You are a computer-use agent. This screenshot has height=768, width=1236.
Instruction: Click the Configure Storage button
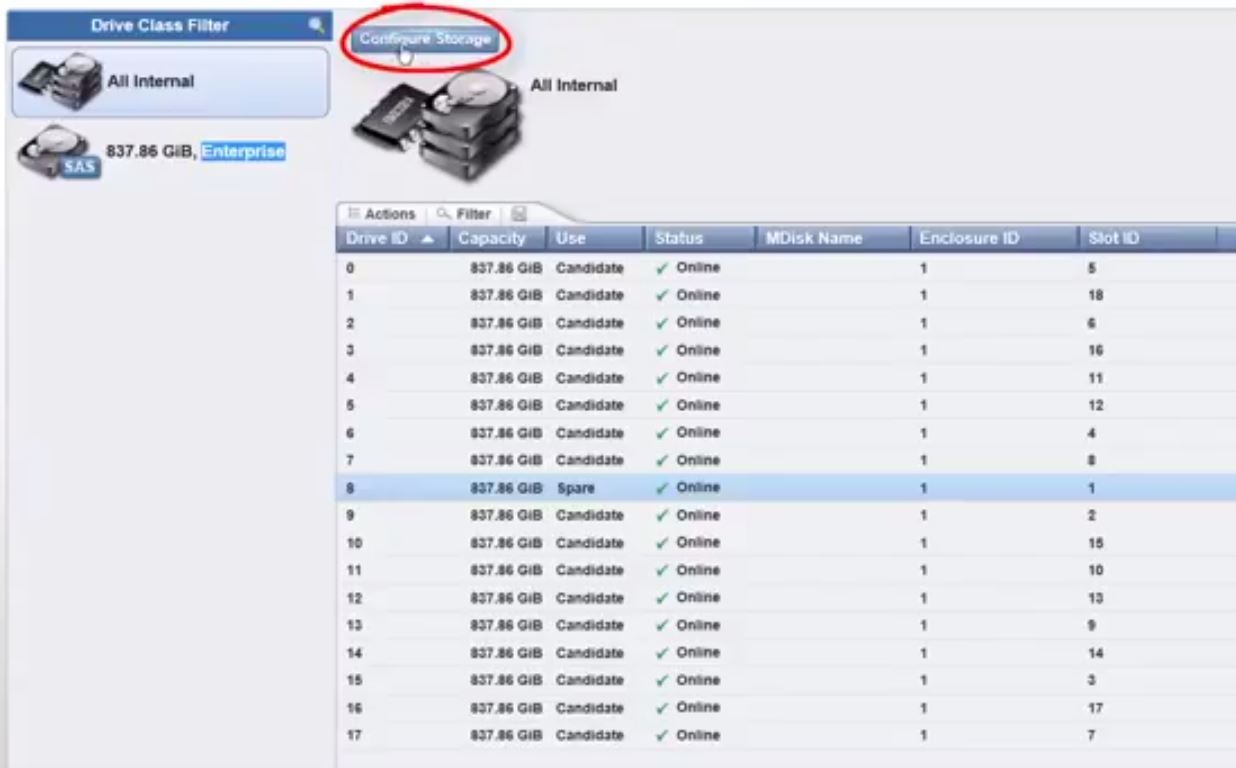(425, 39)
